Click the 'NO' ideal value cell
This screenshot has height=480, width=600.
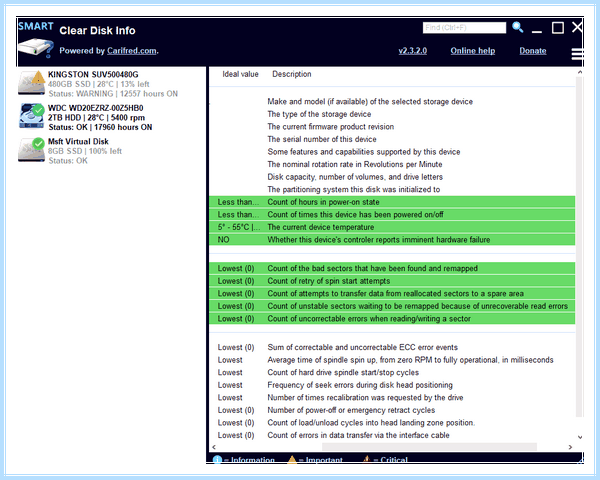pos(223,240)
